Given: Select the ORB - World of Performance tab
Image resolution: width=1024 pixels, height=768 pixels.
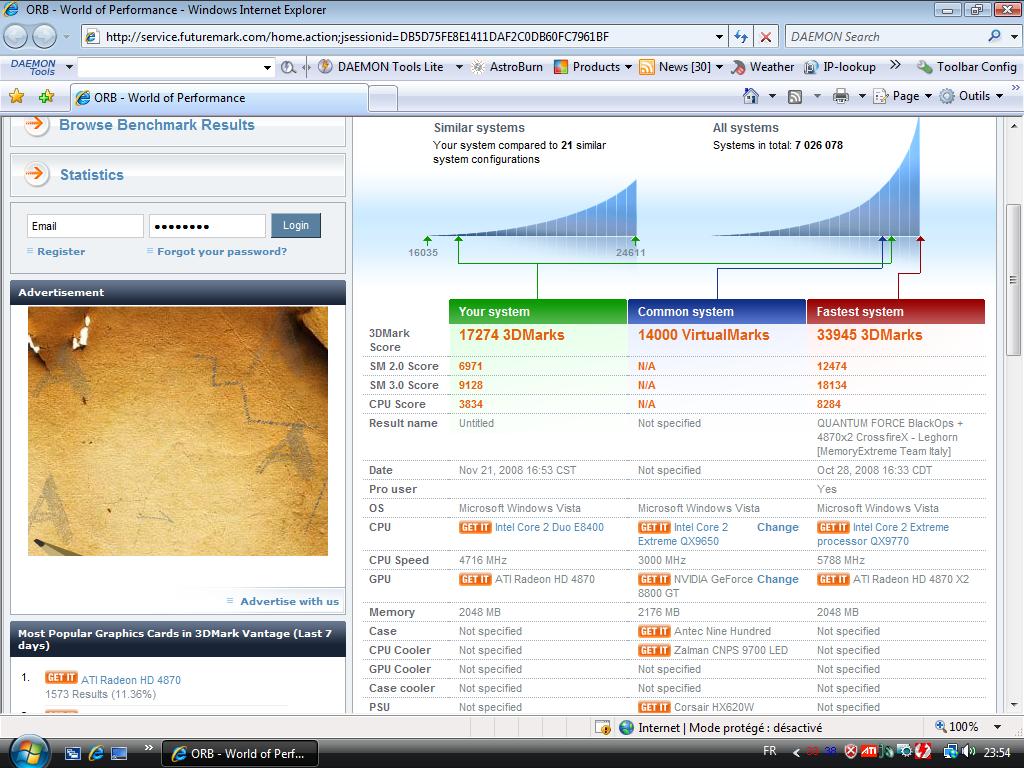Looking at the screenshot, I should tap(219, 97).
